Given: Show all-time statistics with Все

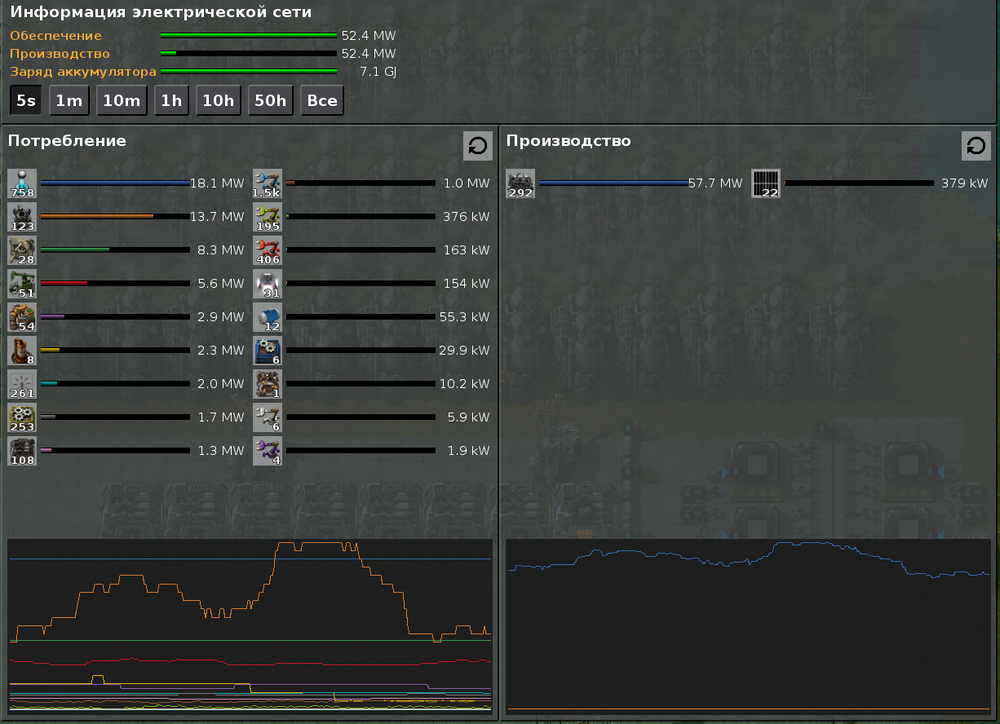Looking at the screenshot, I should [x=322, y=101].
